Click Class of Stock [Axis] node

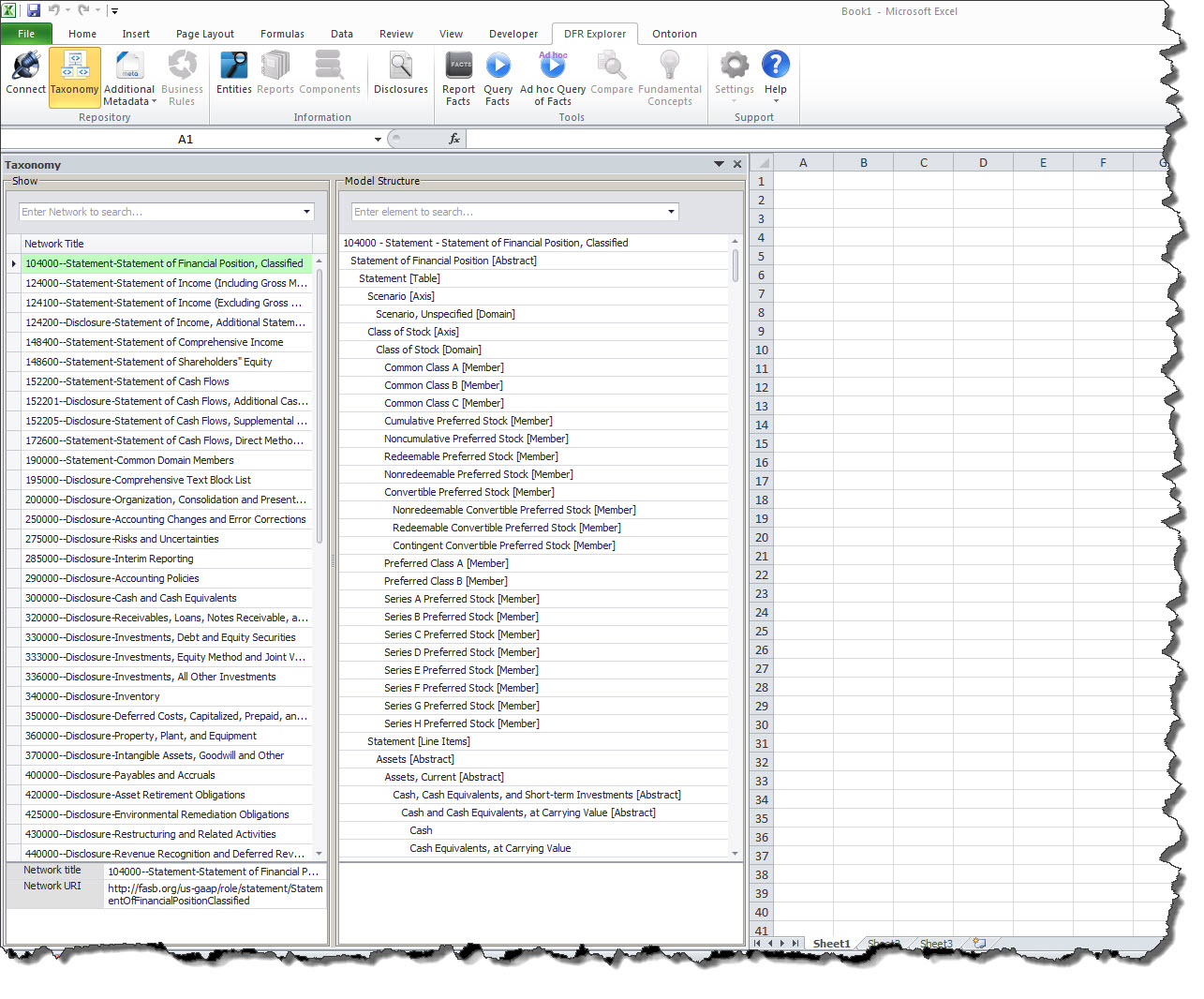413,332
